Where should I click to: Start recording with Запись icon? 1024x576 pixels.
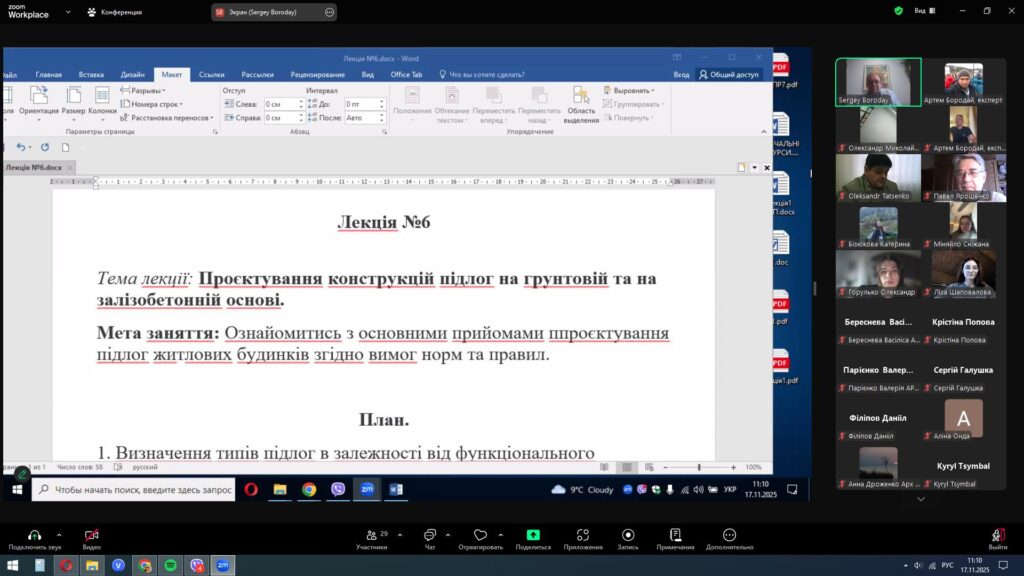[628, 535]
